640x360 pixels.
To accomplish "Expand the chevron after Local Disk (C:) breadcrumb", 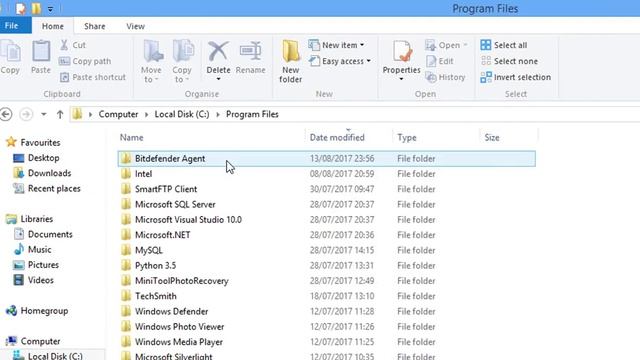I will [x=218, y=114].
